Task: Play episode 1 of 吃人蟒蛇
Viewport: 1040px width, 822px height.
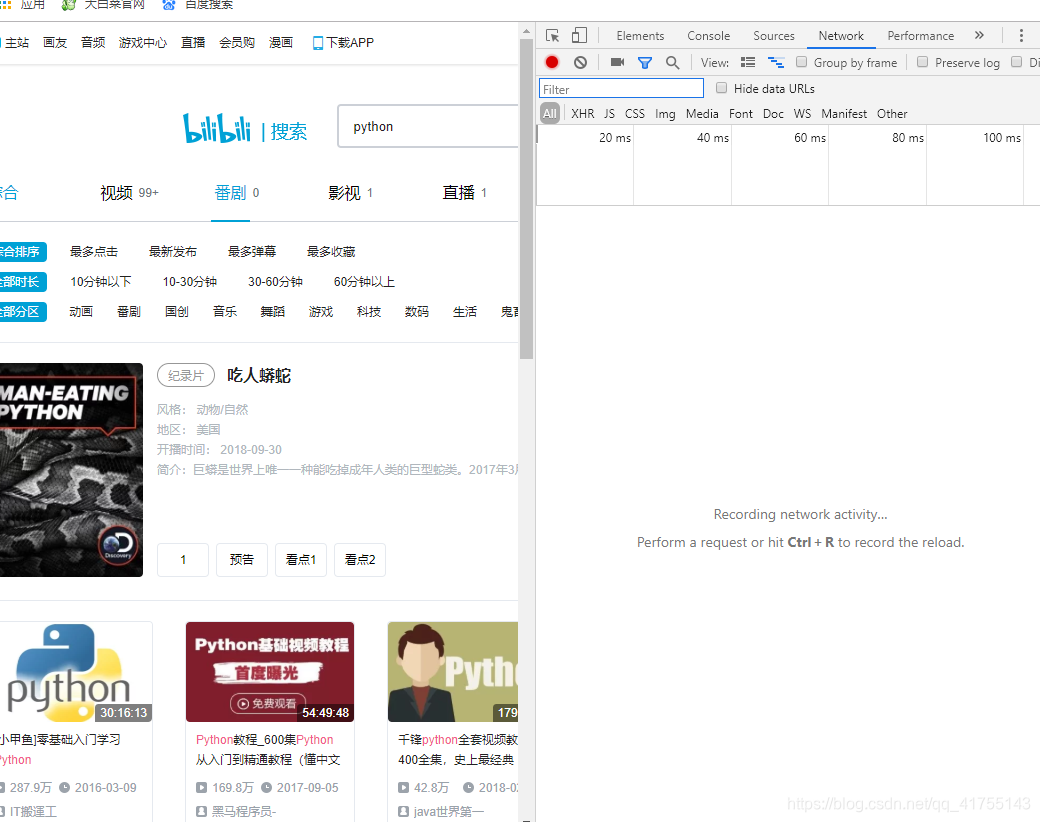Action: (183, 560)
